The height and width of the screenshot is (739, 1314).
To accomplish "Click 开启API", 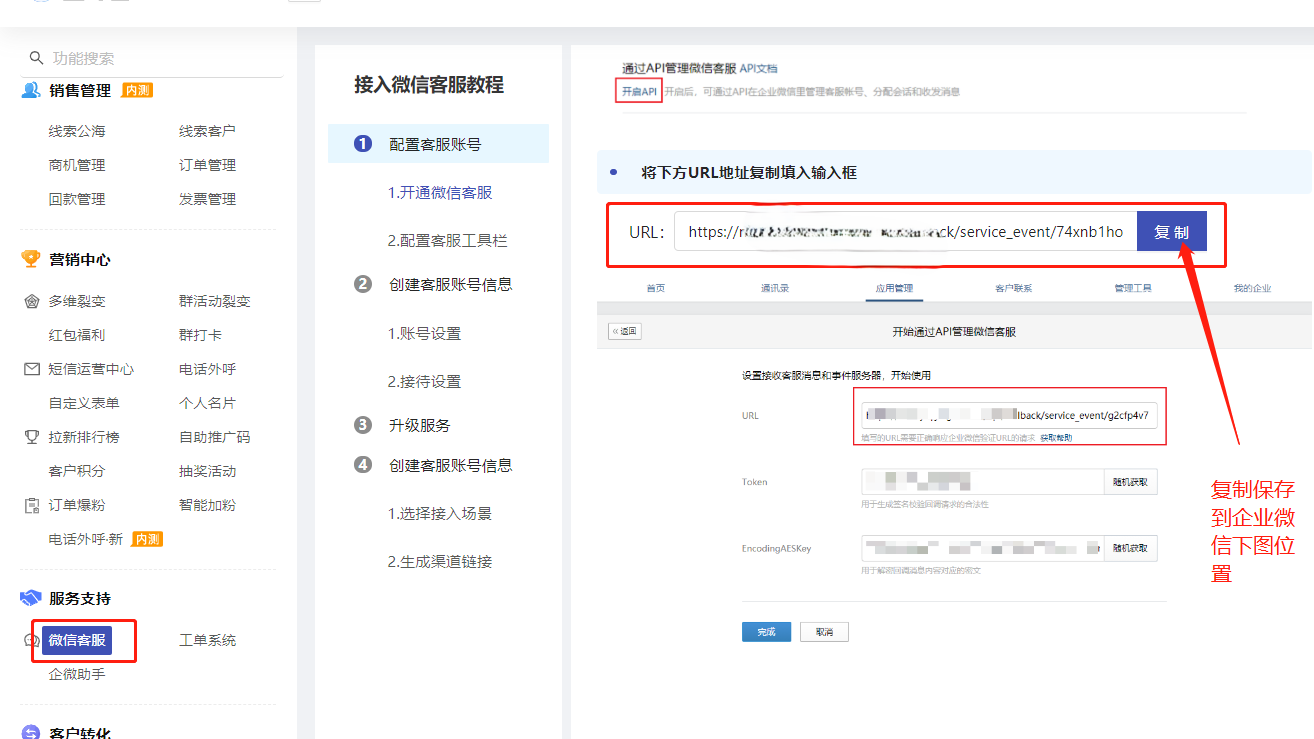I will [x=639, y=91].
